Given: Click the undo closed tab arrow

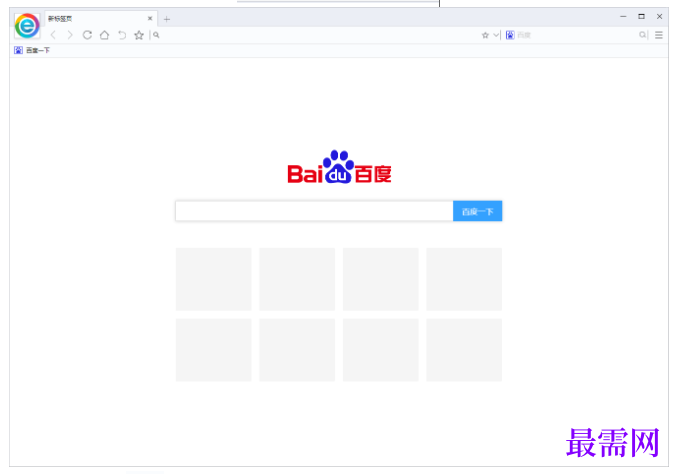Looking at the screenshot, I should click(122, 35).
